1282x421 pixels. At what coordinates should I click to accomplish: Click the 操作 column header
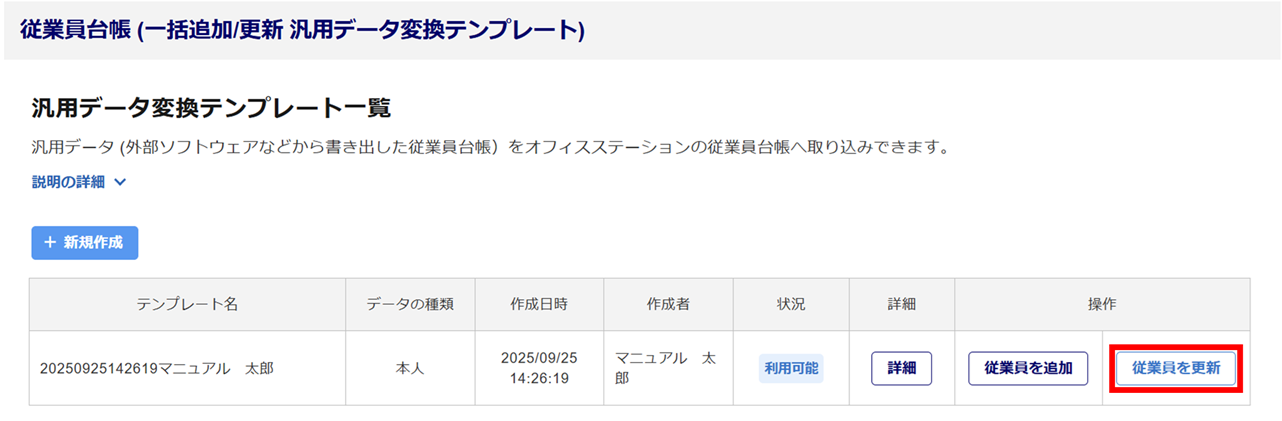pyautogui.click(x=1102, y=304)
